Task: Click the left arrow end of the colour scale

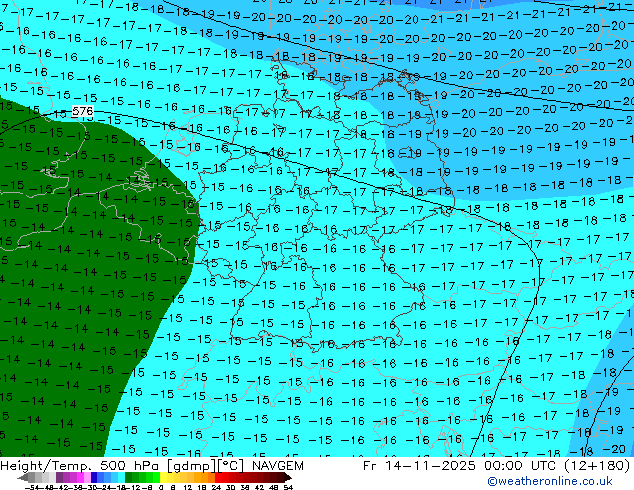Action: [x=22, y=477]
